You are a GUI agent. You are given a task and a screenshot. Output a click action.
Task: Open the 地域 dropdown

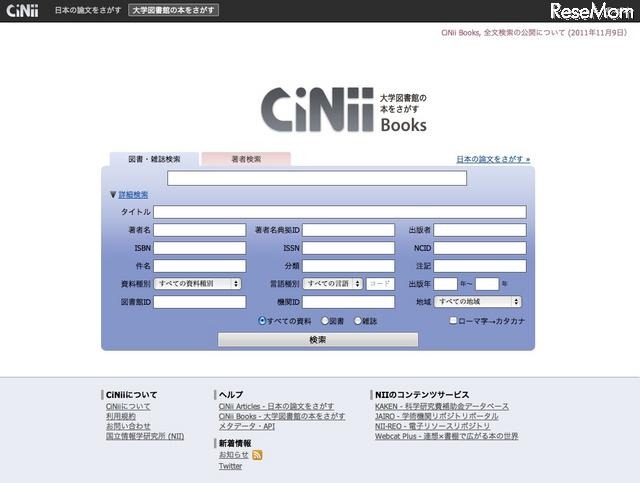click(x=478, y=302)
